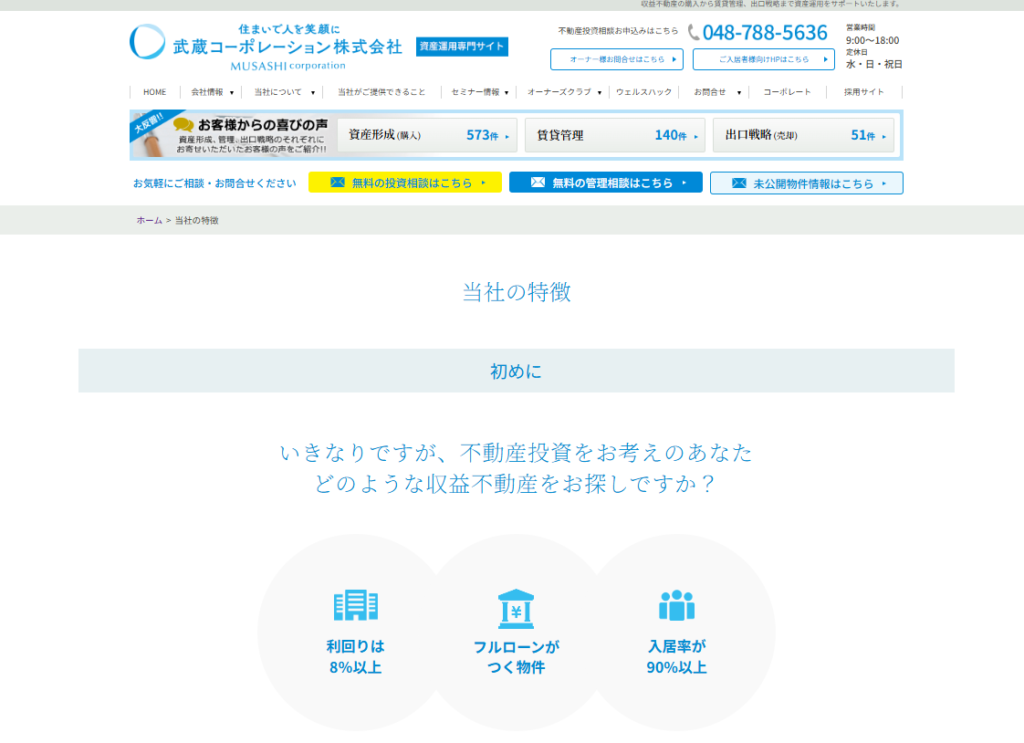The height and width of the screenshot is (743, 1024).
Task: Expand the お問合せ dropdown
Action: 709,91
